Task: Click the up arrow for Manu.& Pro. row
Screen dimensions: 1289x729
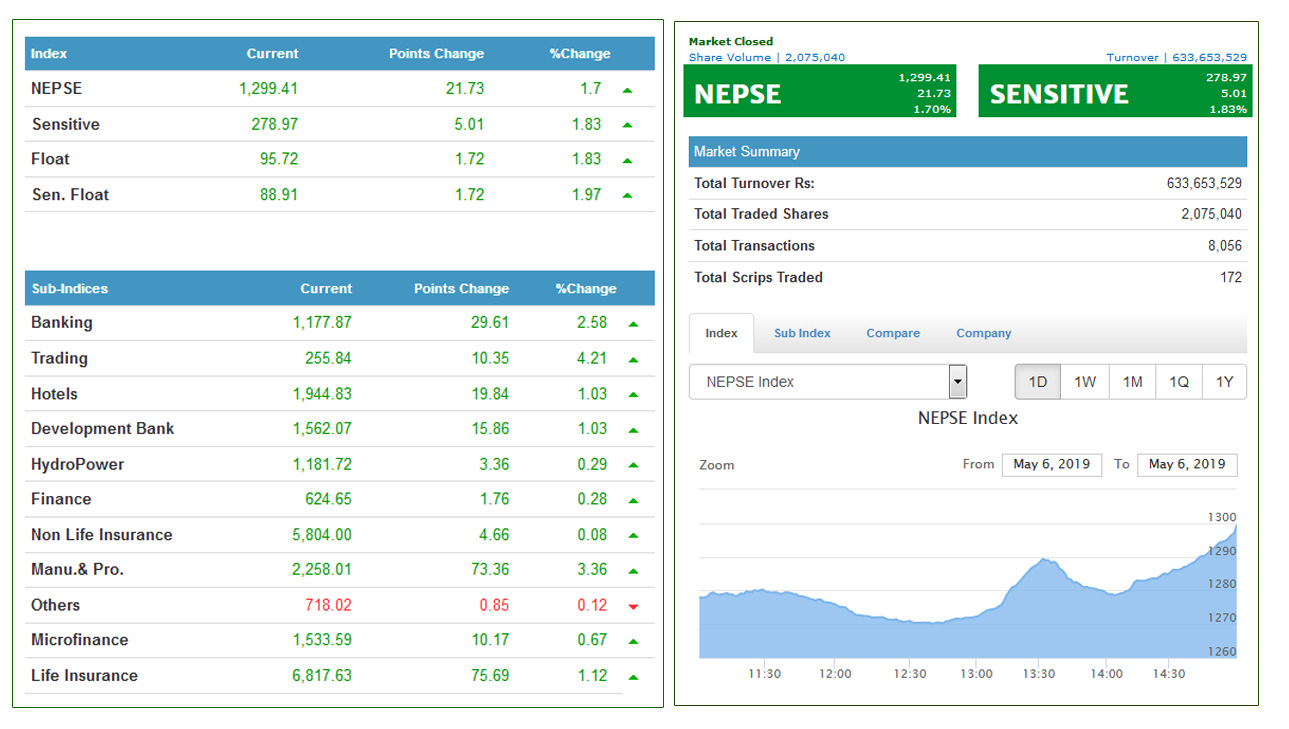Action: 633,571
